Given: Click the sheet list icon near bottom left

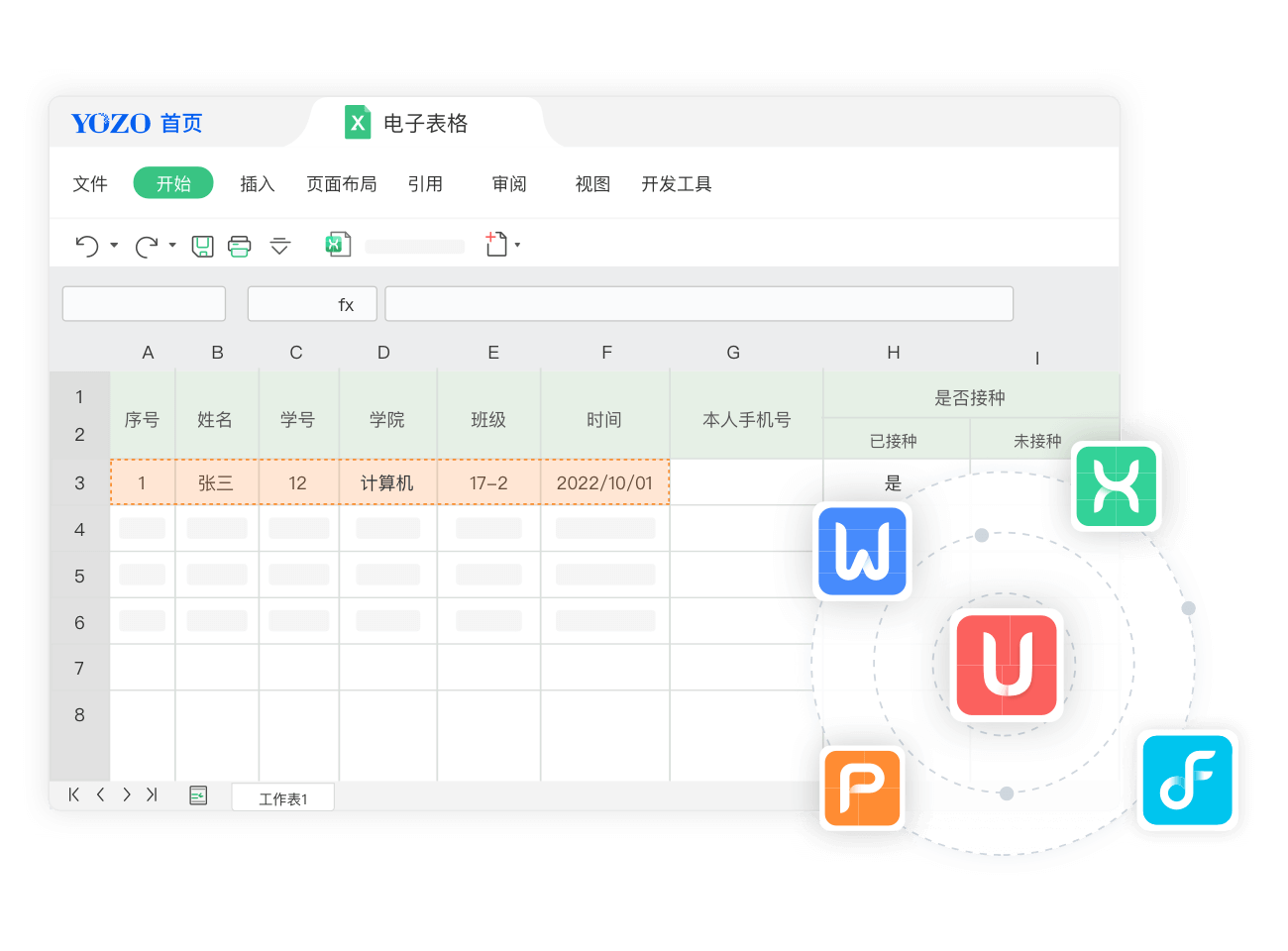Looking at the screenshot, I should point(197,794).
